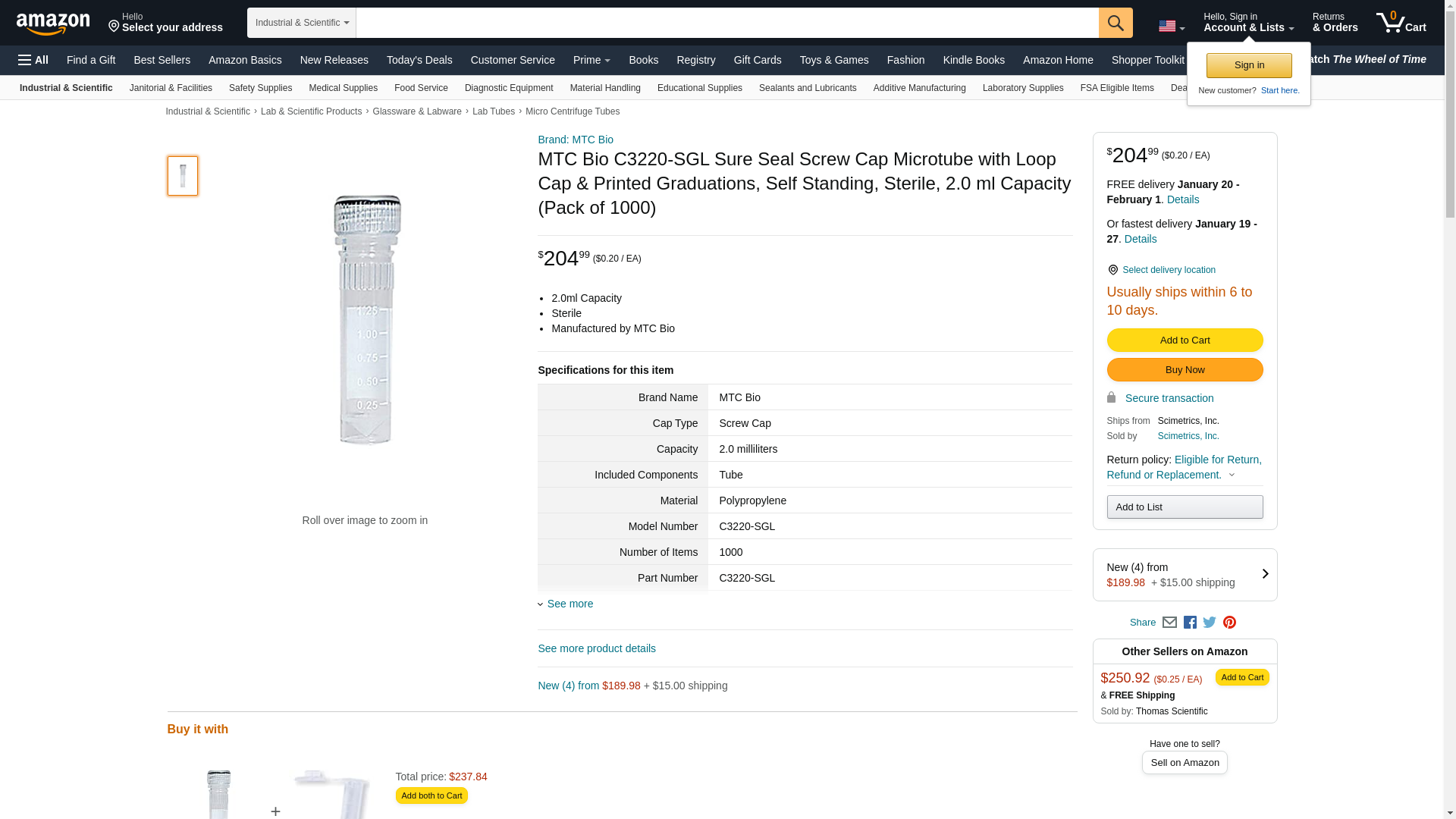Open the All hamburger menu
The width and height of the screenshot is (1456, 819).
(33, 60)
